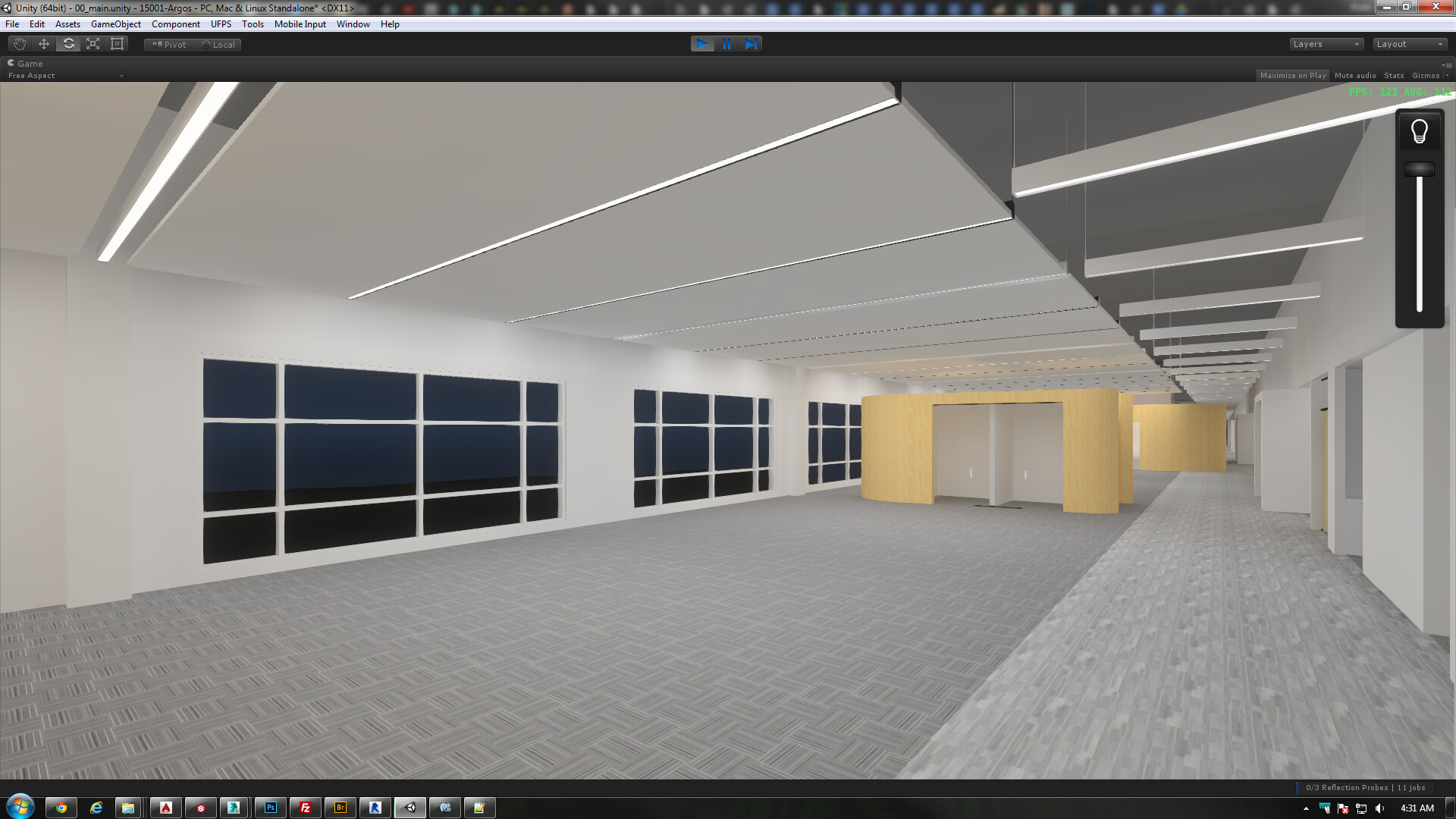Viewport: 1456px width, 819px height.
Task: Launch Photoshop from the taskbar
Action: point(270,808)
